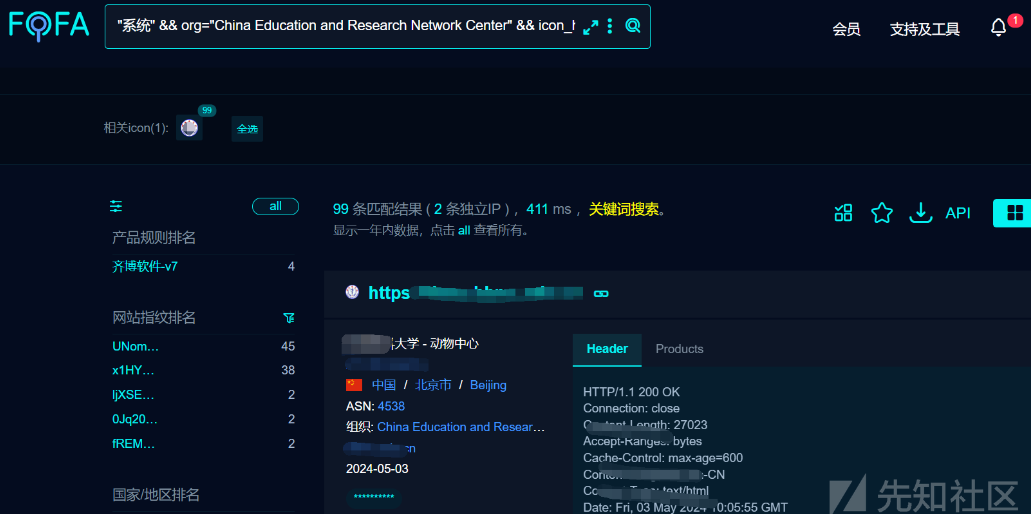Select the Connection: close line

click(x=631, y=408)
